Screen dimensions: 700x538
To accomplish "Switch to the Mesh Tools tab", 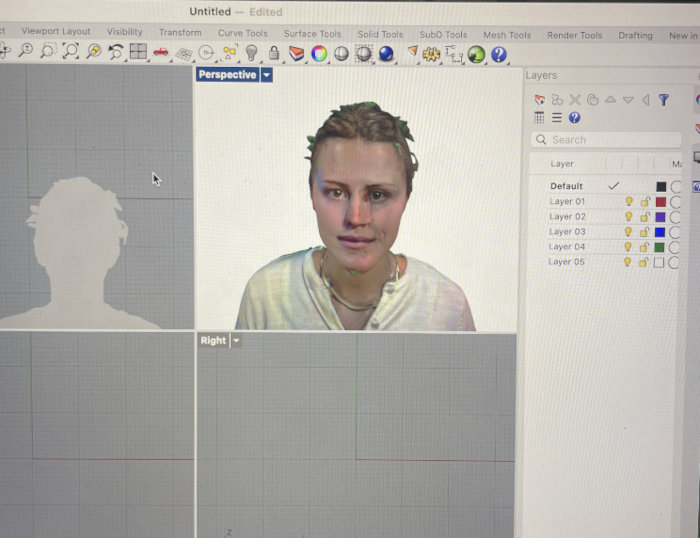I will (x=507, y=35).
